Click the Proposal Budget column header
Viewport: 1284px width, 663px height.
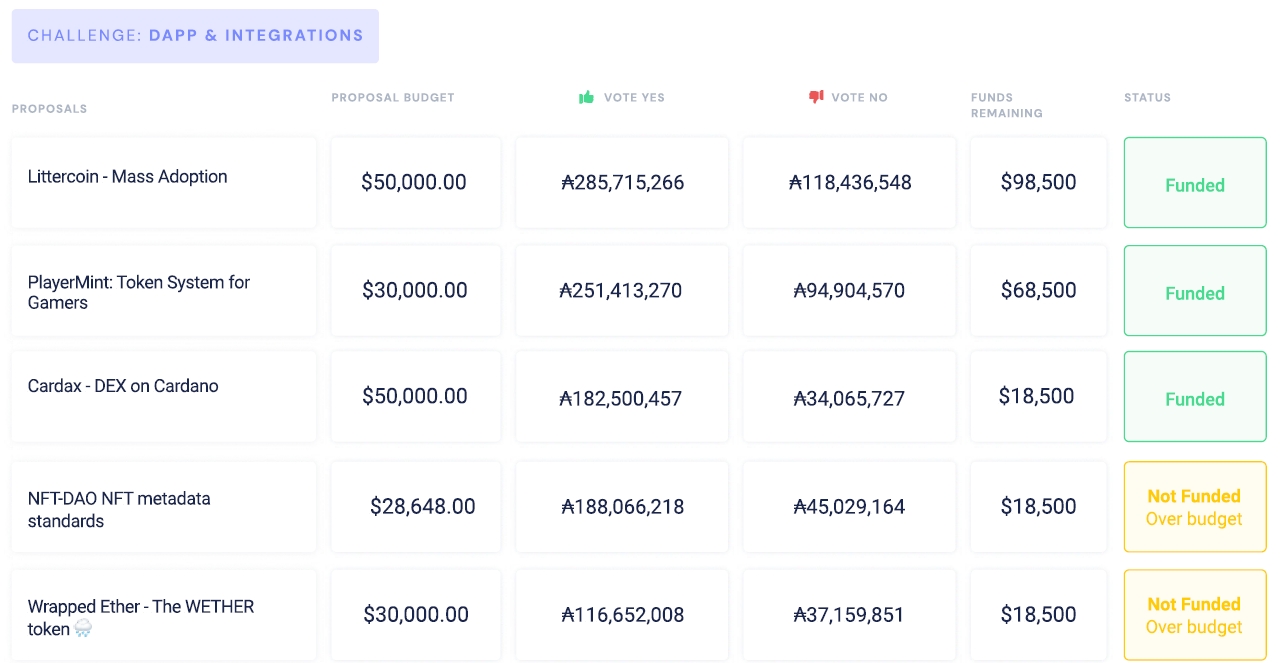coord(393,98)
